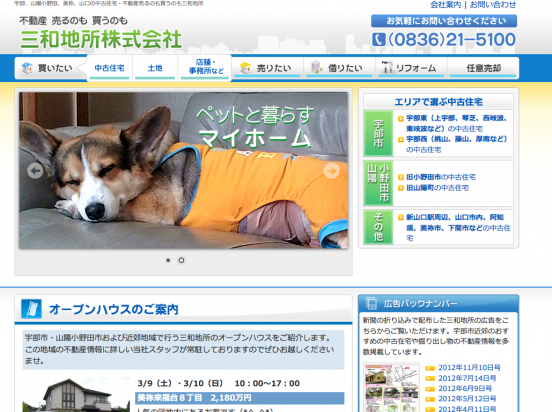The height and width of the screenshot is (412, 552).
Task: Click the 三和地所株式会社 logo
Action: pyautogui.click(x=101, y=39)
